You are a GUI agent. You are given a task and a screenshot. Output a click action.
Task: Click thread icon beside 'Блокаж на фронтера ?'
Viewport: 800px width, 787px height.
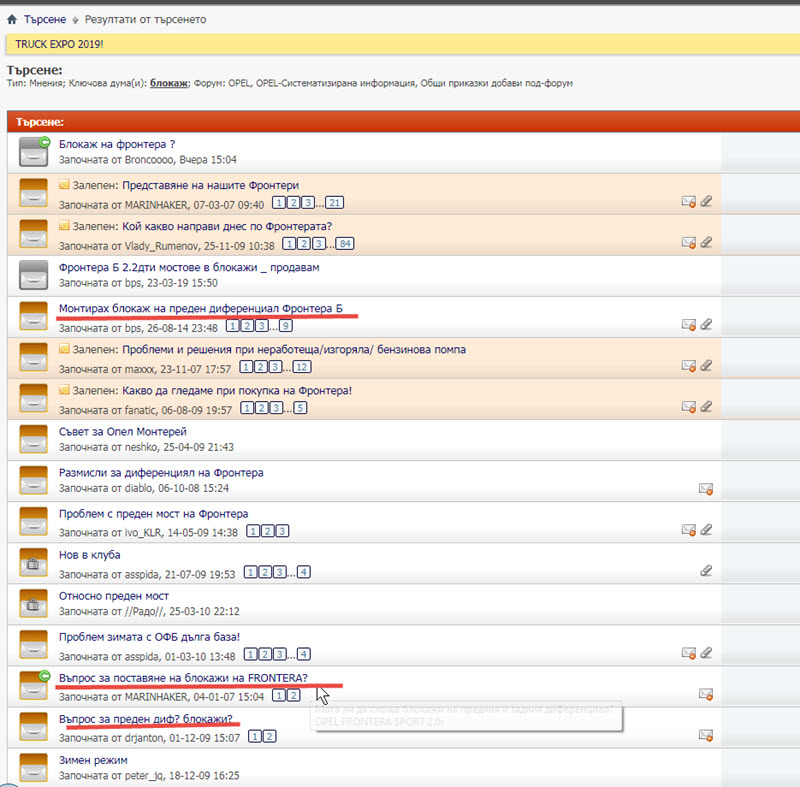(34, 152)
